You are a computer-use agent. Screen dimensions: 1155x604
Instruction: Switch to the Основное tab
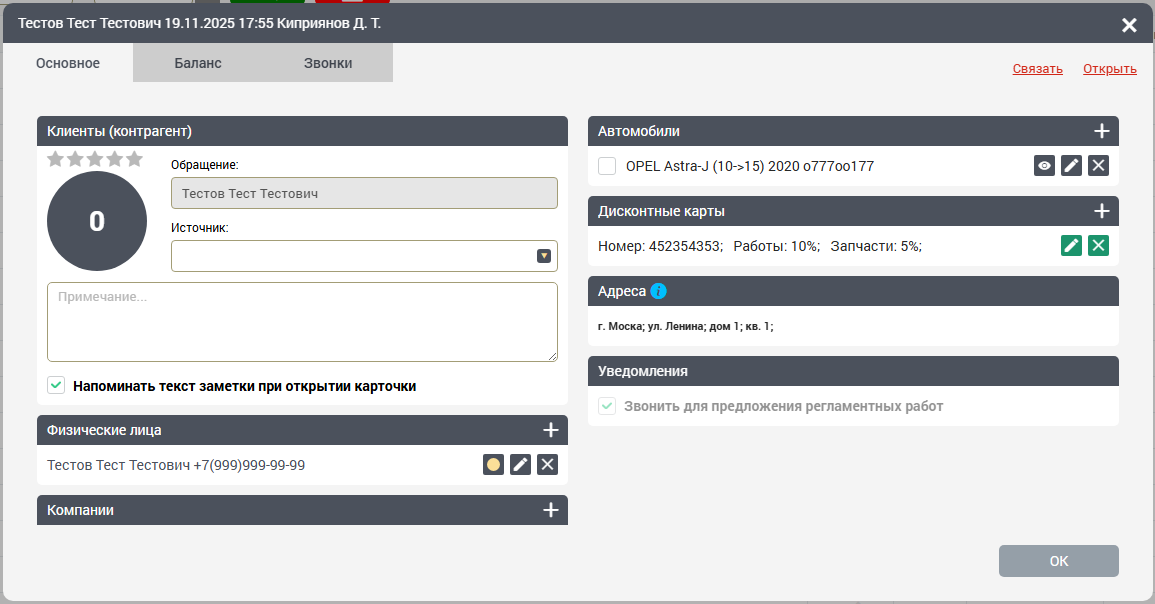coord(68,63)
